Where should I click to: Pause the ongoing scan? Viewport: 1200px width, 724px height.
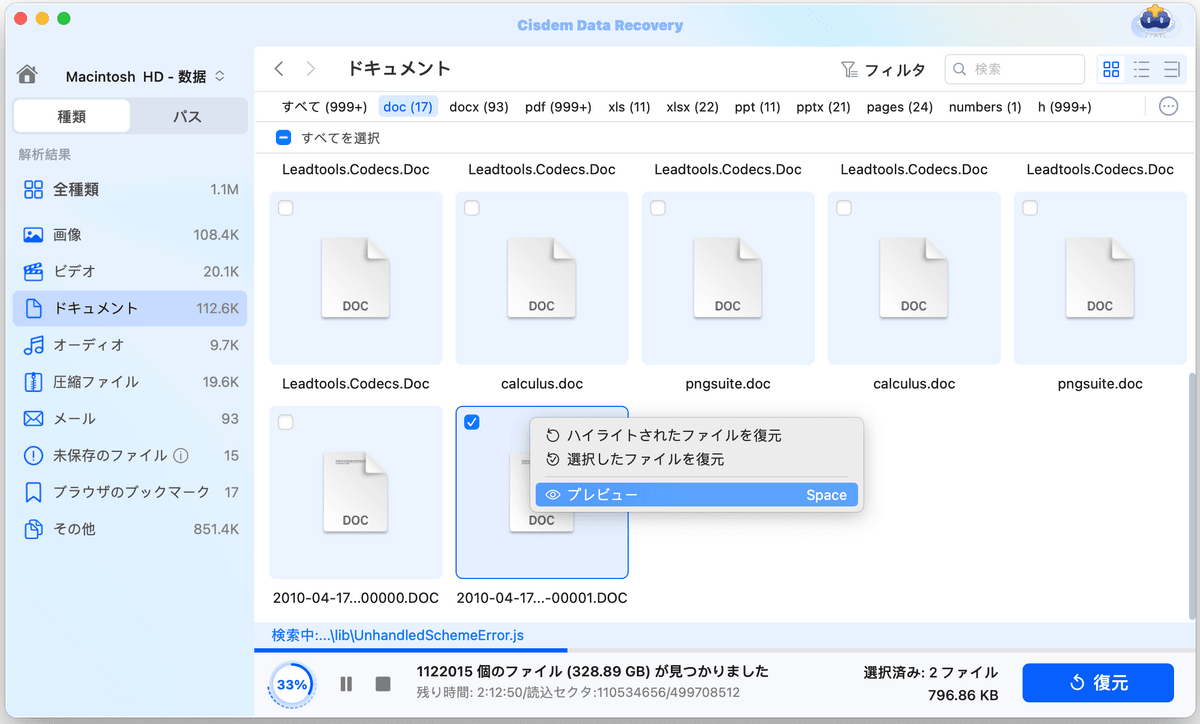coord(346,684)
